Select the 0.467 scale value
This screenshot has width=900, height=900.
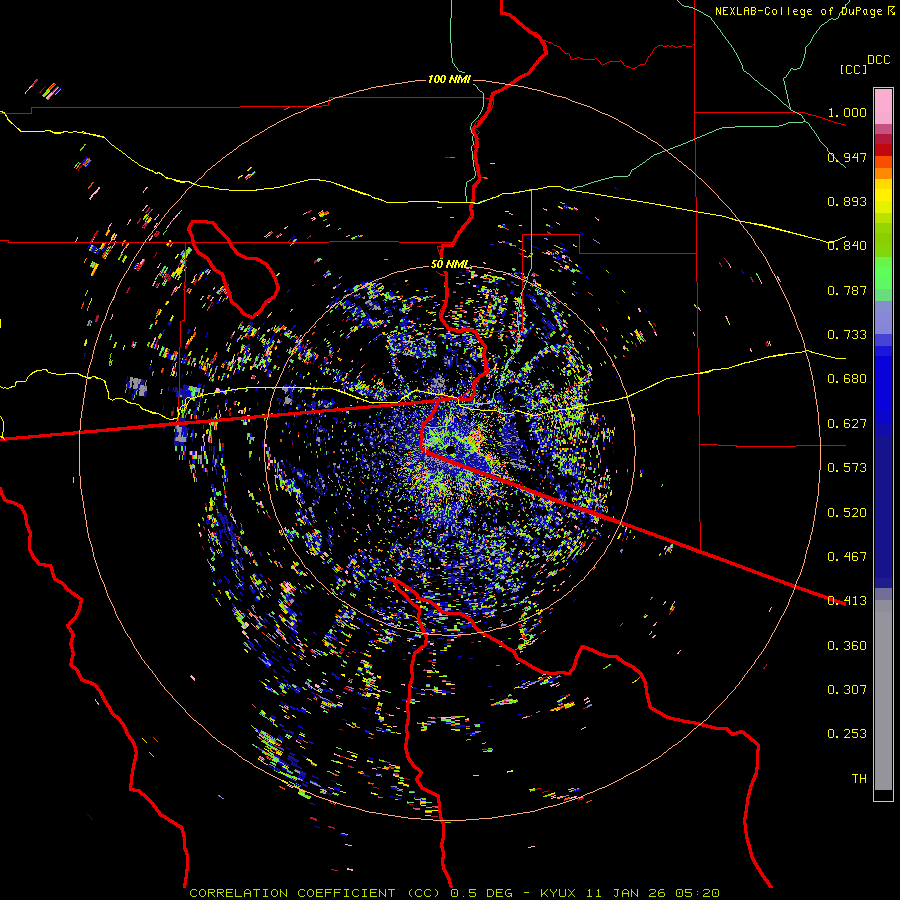[847, 557]
